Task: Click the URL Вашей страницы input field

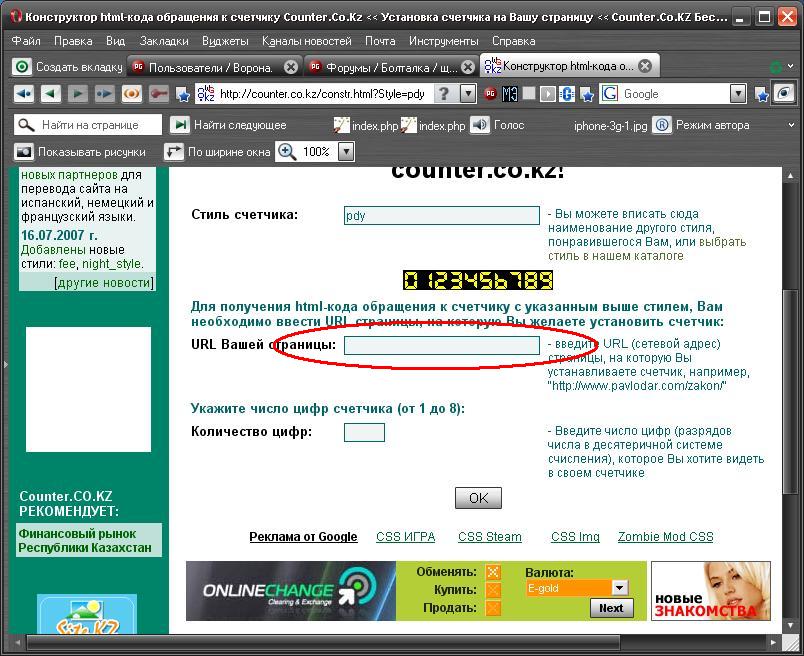Action: click(441, 345)
